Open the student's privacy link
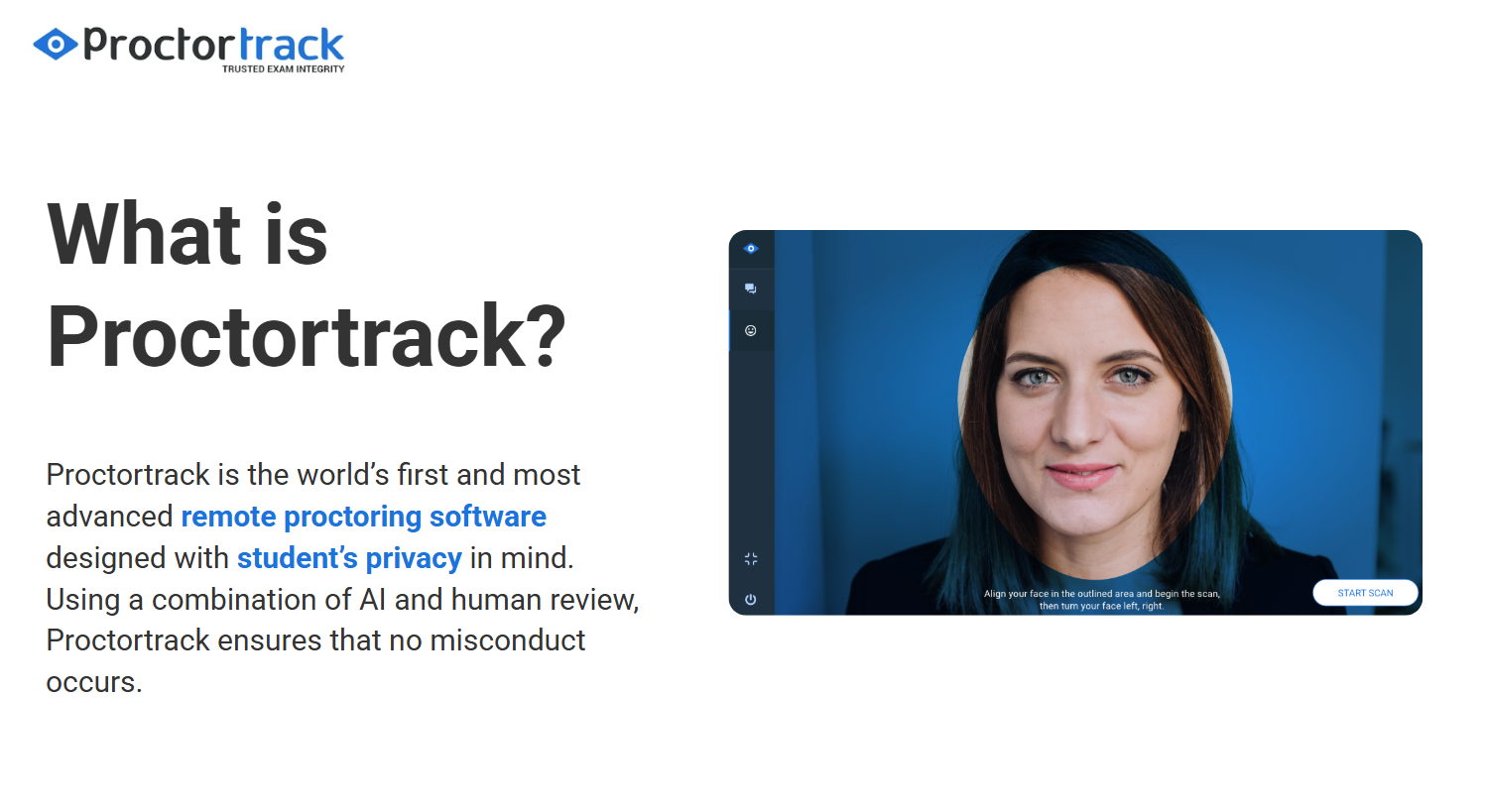Viewport: 1485px width, 812px height. point(349,558)
